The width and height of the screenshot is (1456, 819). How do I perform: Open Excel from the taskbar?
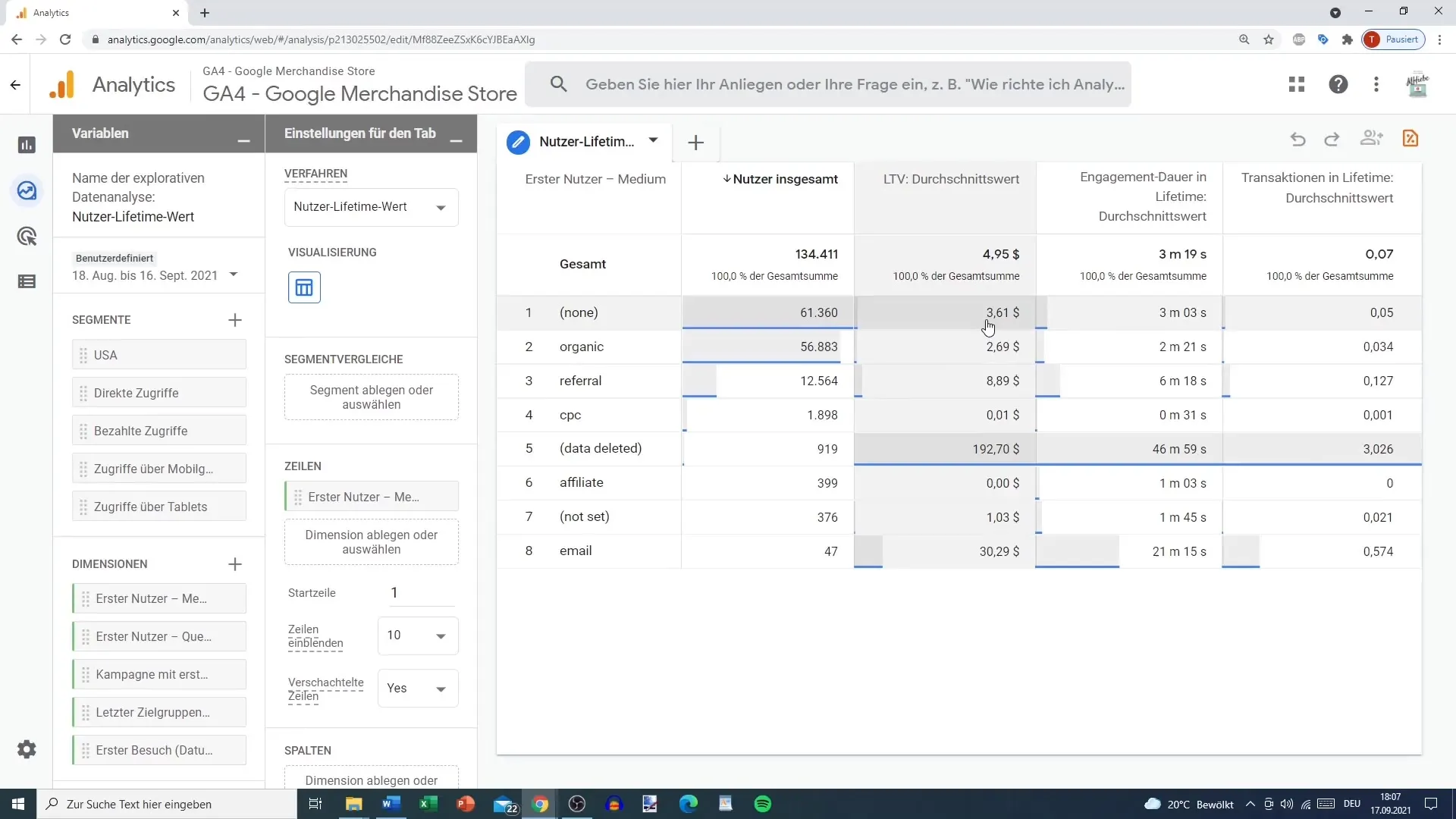click(428, 804)
